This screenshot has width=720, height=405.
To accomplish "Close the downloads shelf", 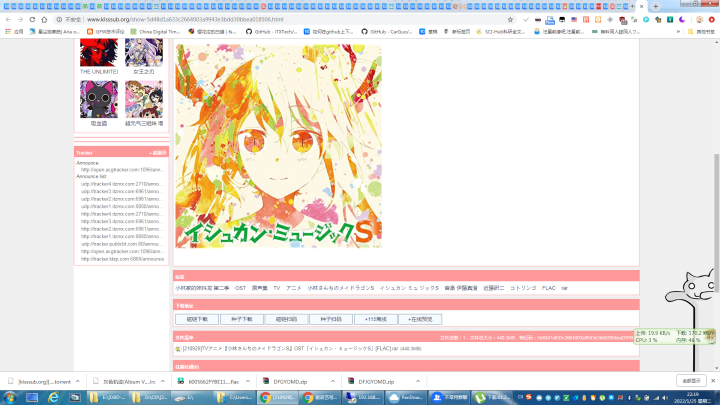I will tap(713, 381).
